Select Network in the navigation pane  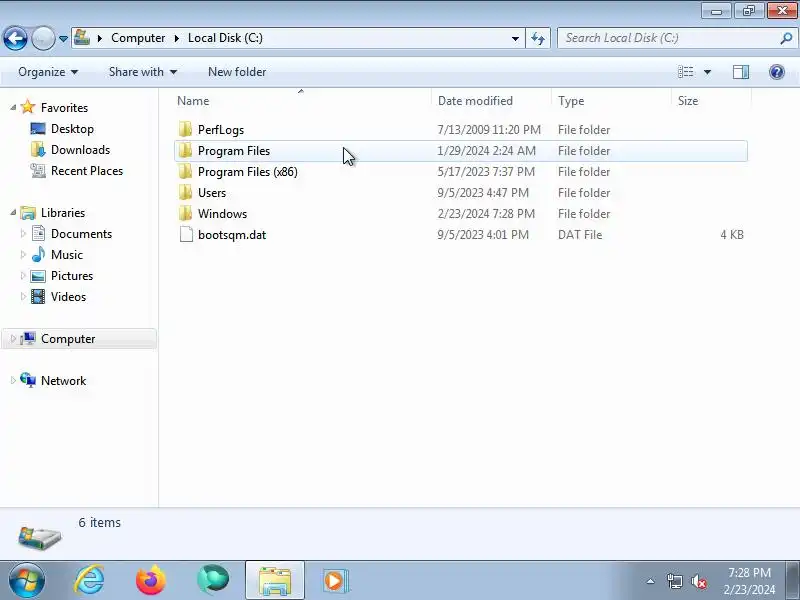[x=63, y=381]
